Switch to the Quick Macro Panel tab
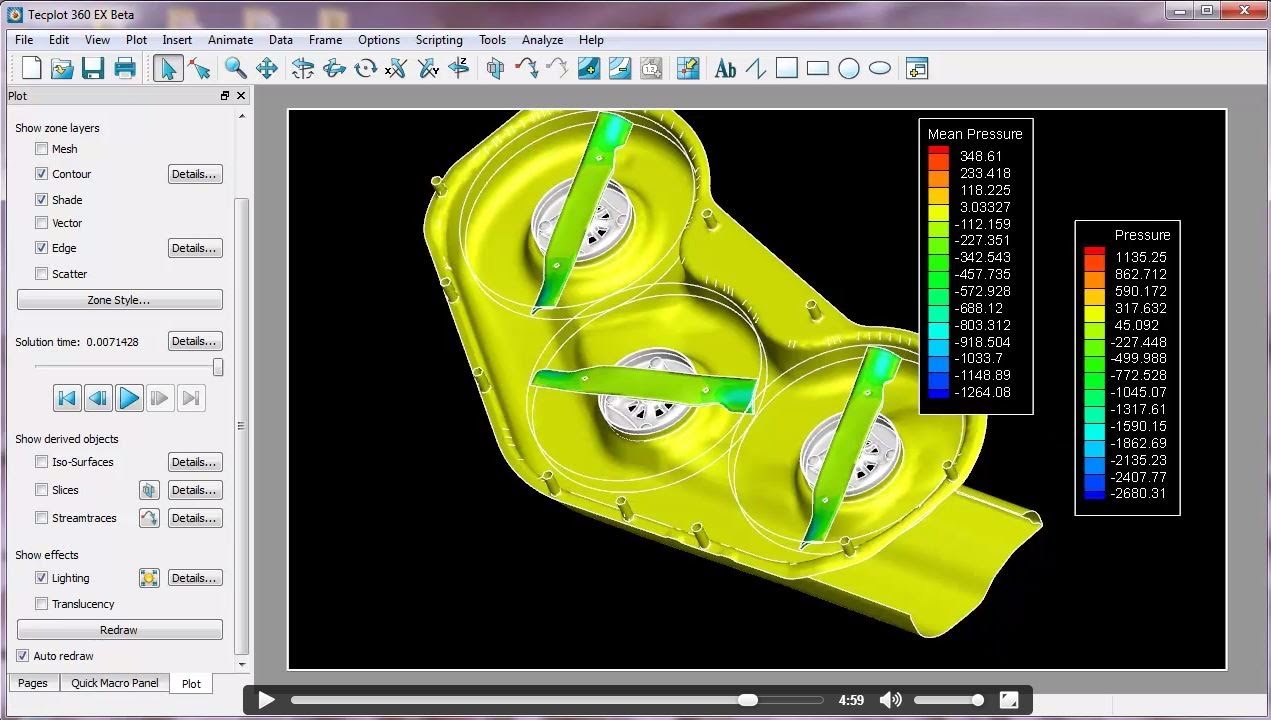Image resolution: width=1271 pixels, height=720 pixels. [x=114, y=683]
